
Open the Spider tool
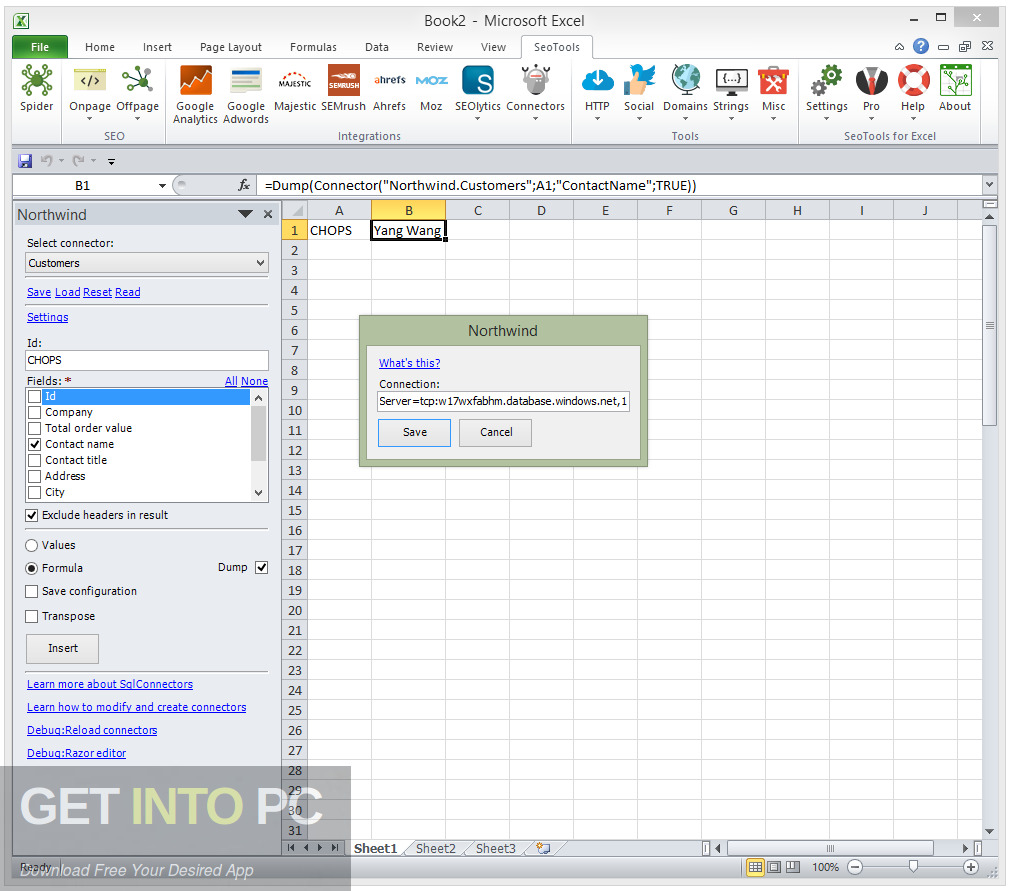coord(36,90)
